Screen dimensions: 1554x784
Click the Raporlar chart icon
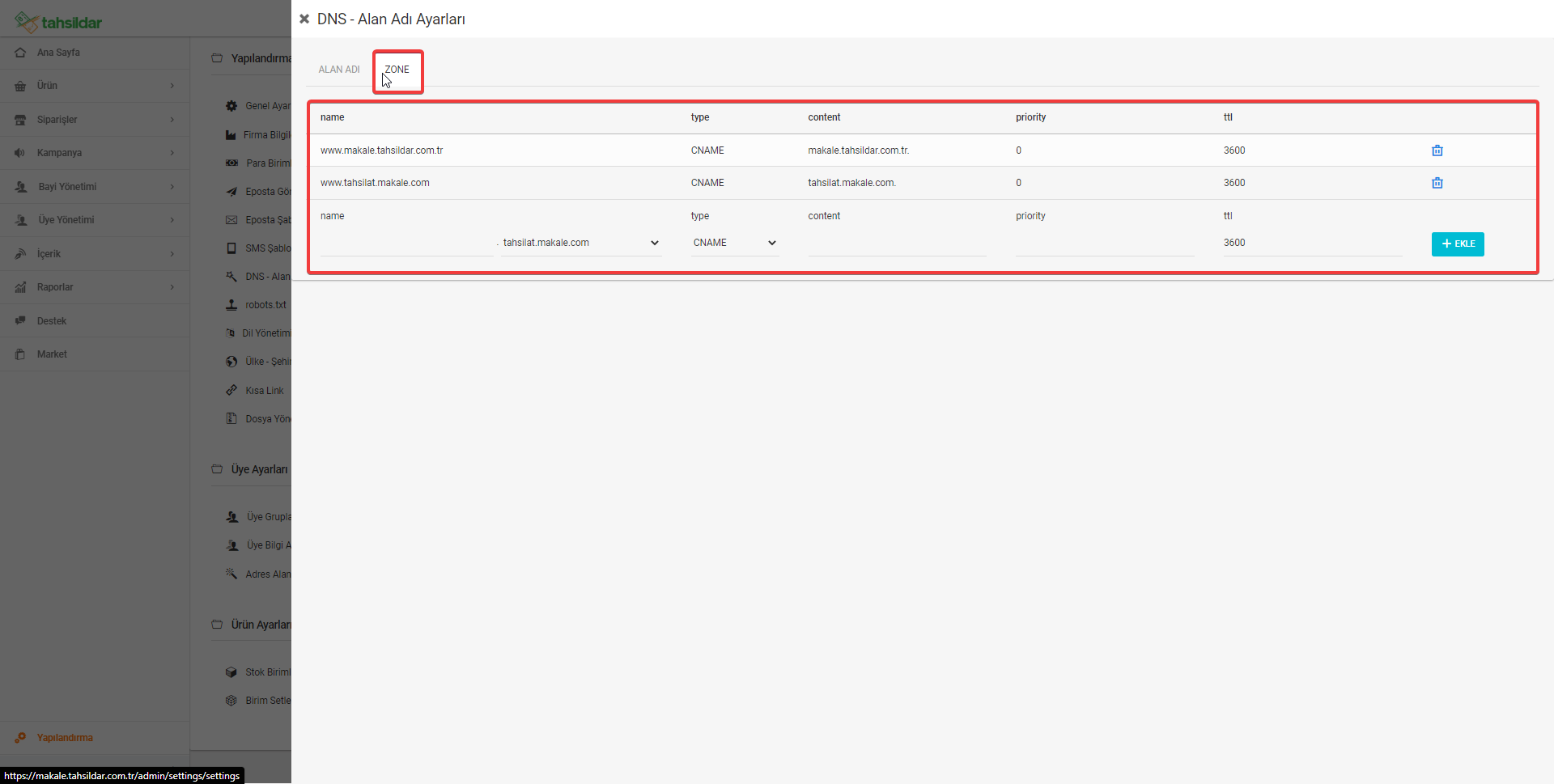coord(20,287)
